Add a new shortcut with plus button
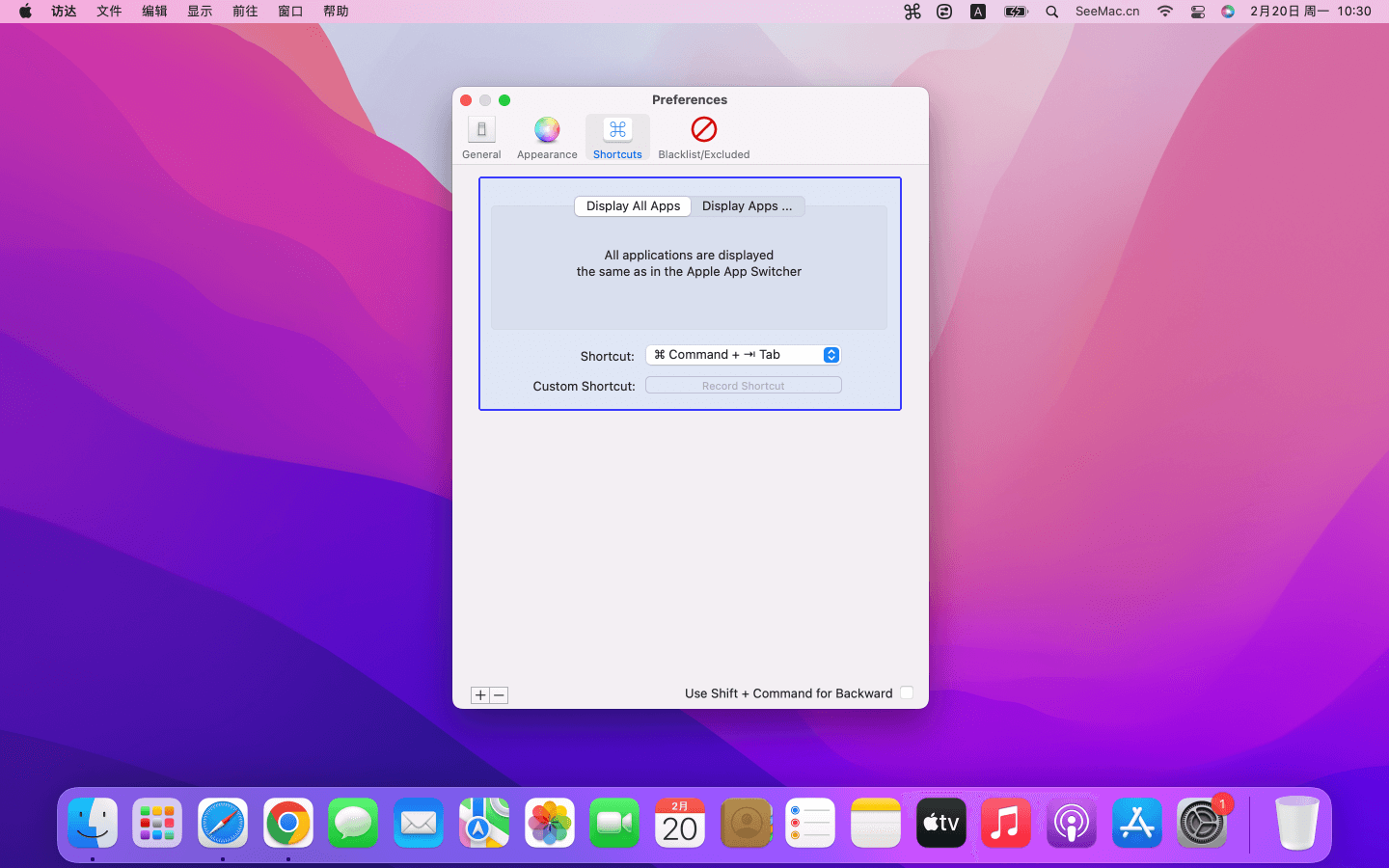Screen dimensions: 1389x868 pos(480,695)
